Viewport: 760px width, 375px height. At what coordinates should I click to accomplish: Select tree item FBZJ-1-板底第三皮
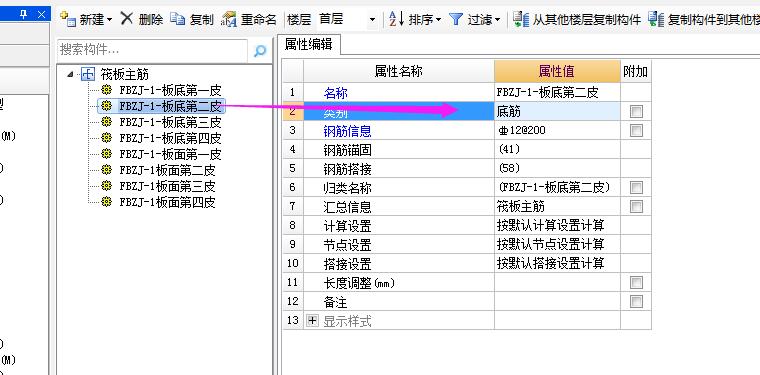(x=170, y=122)
